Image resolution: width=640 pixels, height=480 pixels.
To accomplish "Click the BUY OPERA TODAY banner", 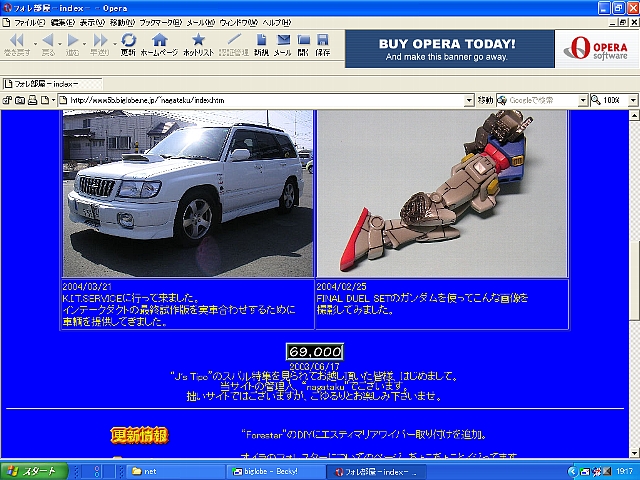I will click(450, 49).
